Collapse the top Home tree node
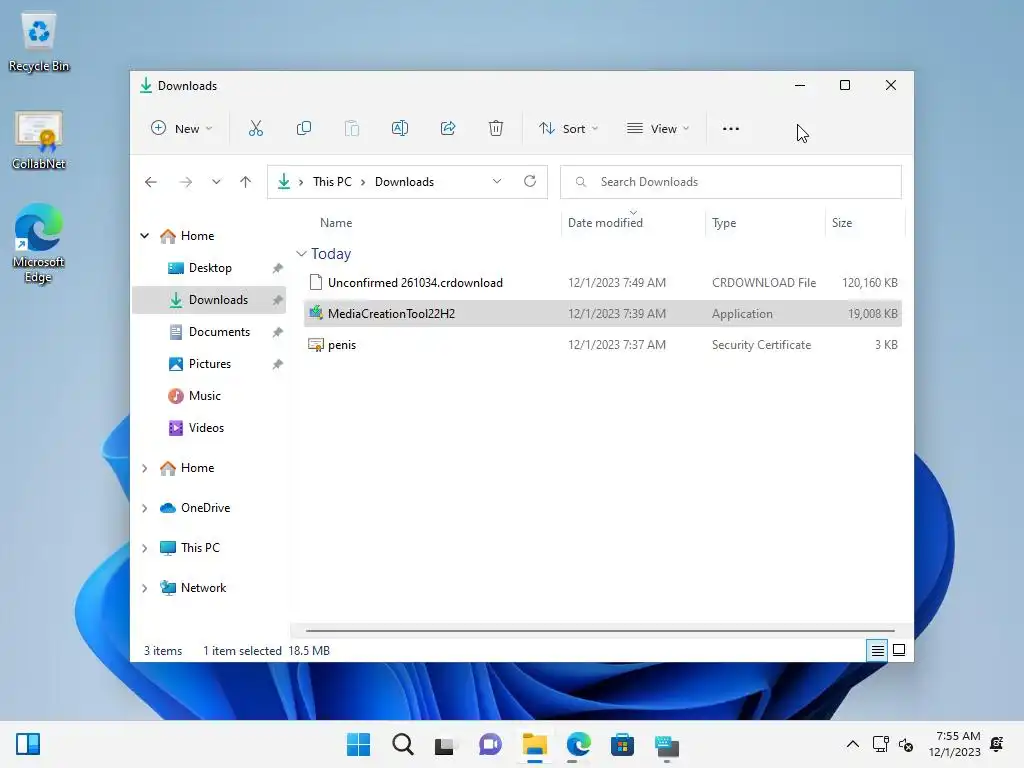The width and height of the screenshot is (1024, 768). [x=144, y=236]
